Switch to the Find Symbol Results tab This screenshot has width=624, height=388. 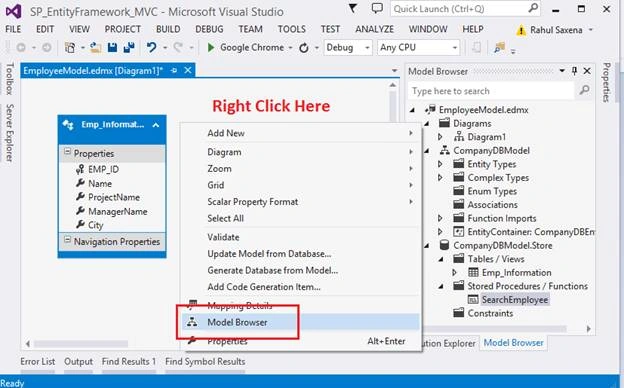coord(205,361)
